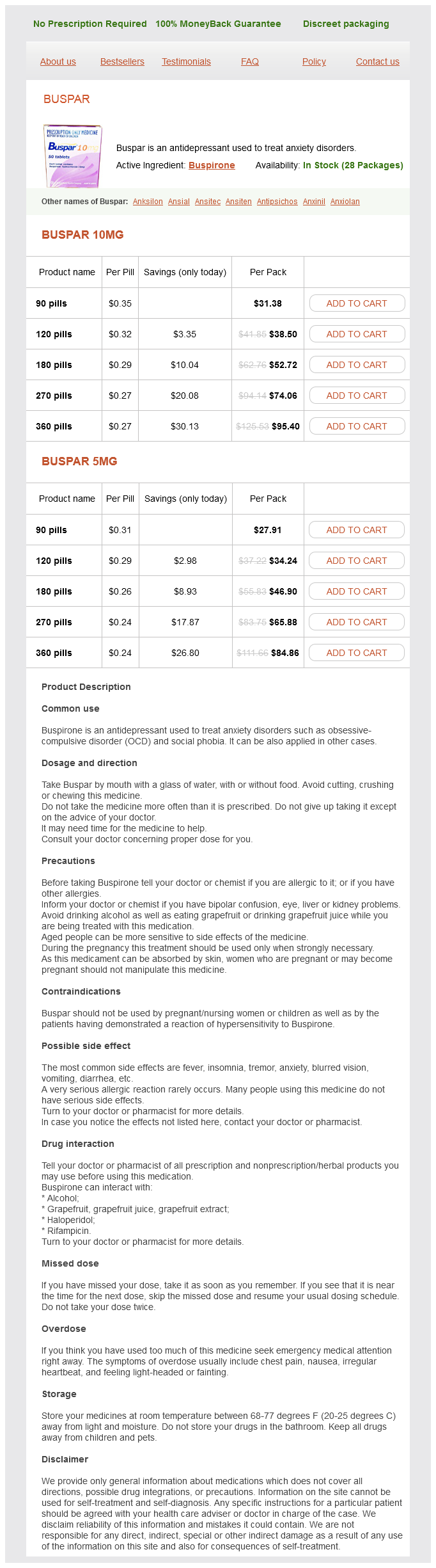Open the Ansitec alternate name link
The height and width of the screenshot is (1568, 436).
tap(208, 202)
